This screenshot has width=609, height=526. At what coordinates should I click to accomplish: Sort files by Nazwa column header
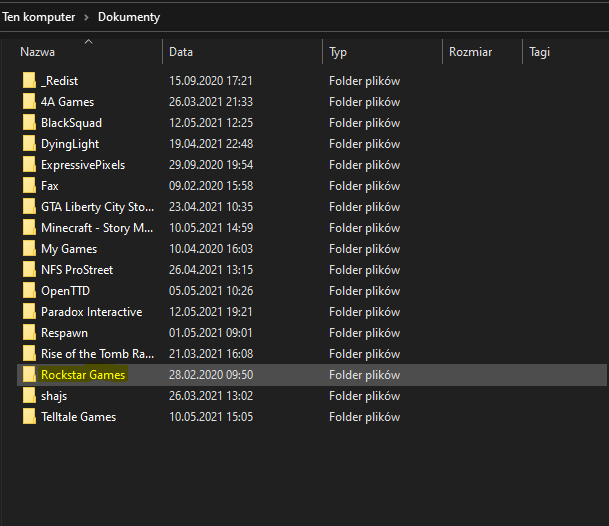pyautogui.click(x=38, y=52)
